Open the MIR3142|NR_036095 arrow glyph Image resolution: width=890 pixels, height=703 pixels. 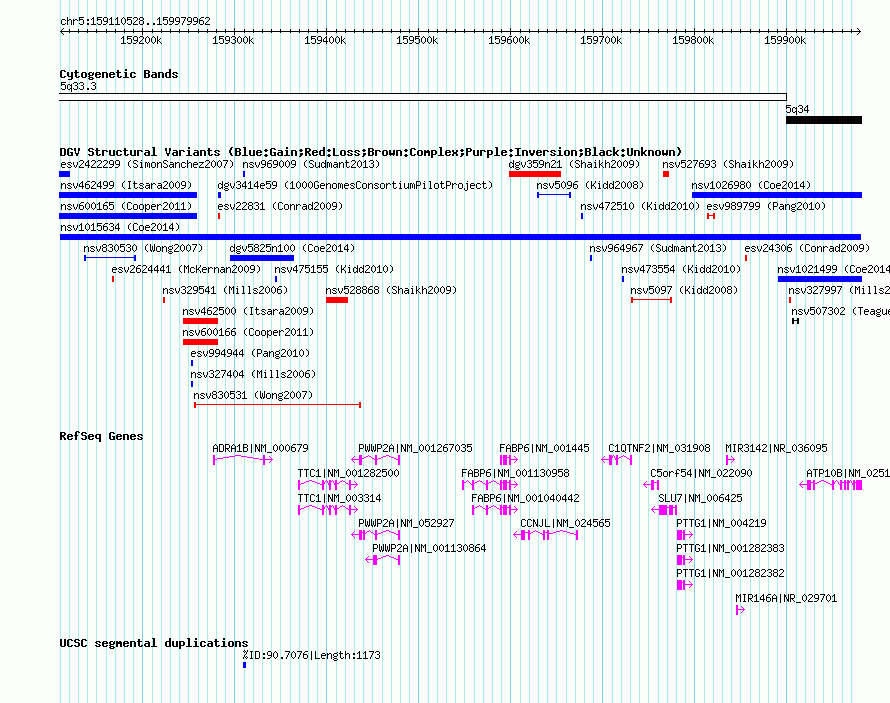pyautogui.click(x=731, y=460)
